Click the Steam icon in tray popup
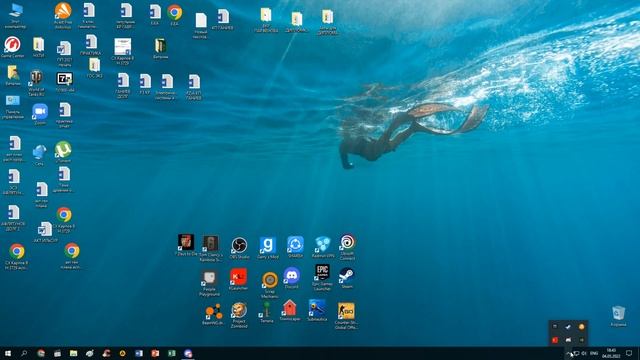 568,327
